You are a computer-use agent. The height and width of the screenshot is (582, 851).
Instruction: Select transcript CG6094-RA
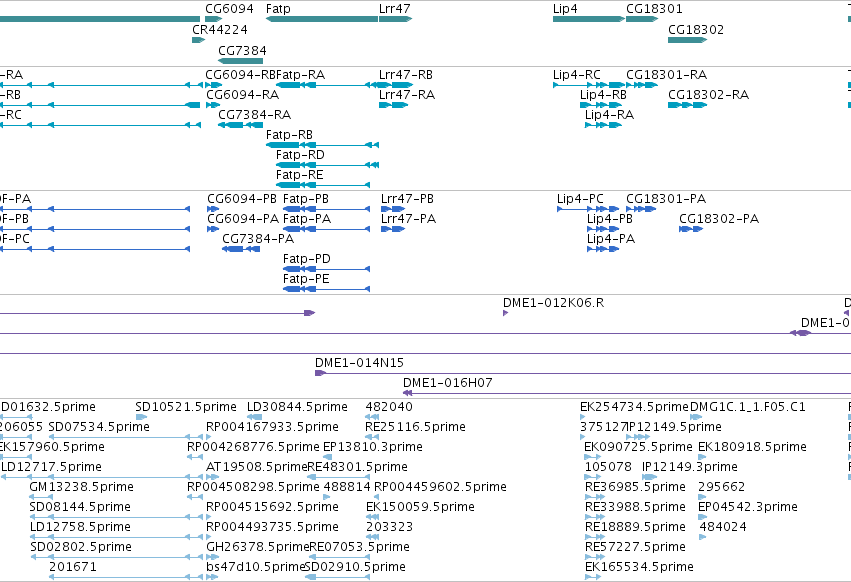[x=213, y=105]
